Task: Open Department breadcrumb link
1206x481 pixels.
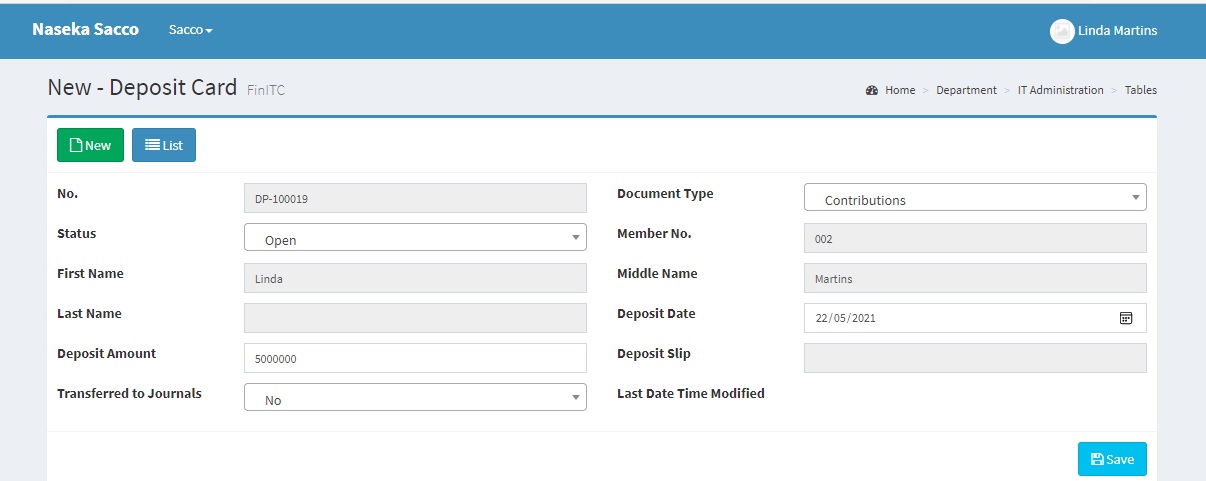Action: tap(966, 90)
